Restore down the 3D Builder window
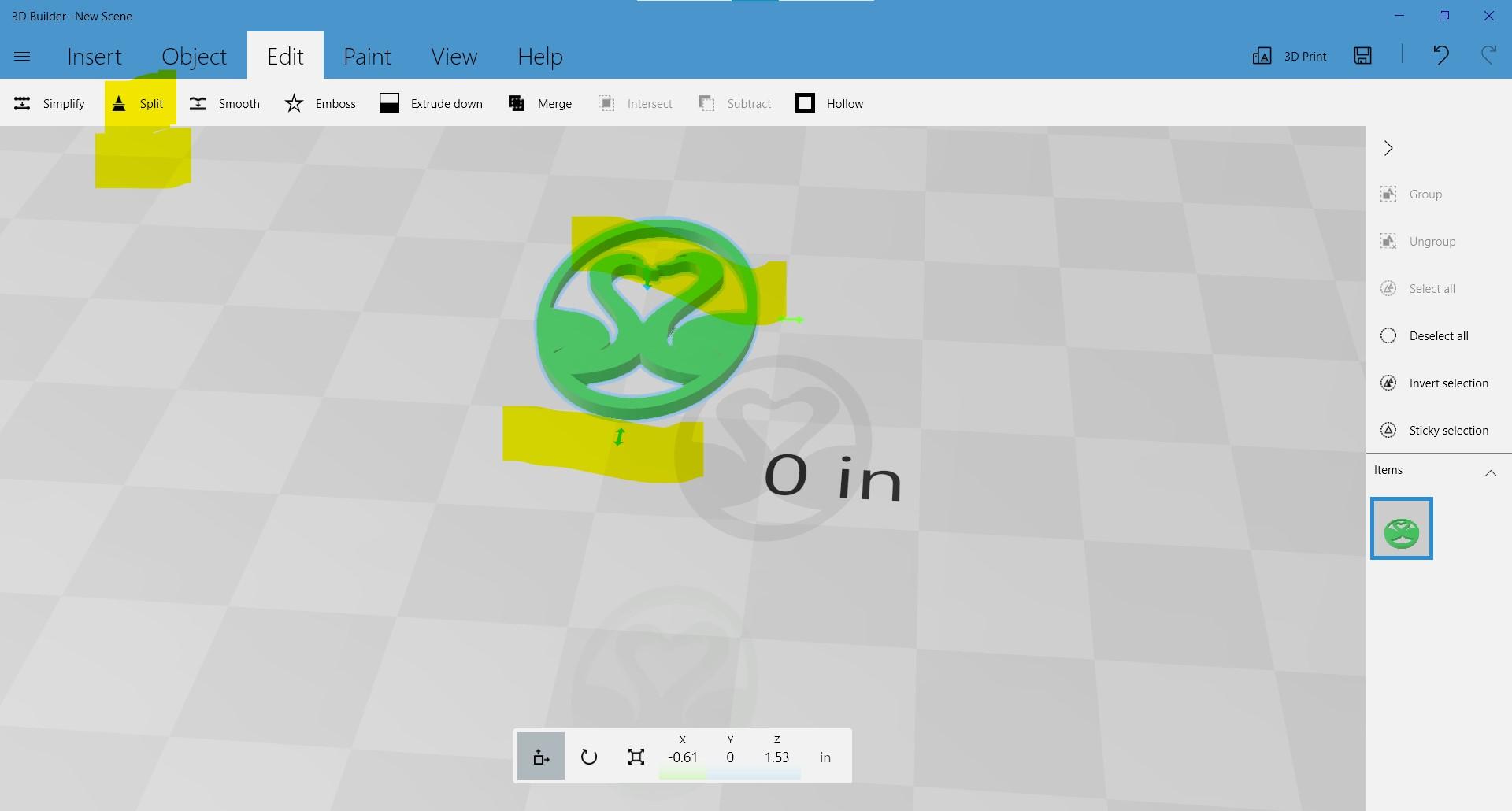The width and height of the screenshot is (1512, 811). [1444, 16]
